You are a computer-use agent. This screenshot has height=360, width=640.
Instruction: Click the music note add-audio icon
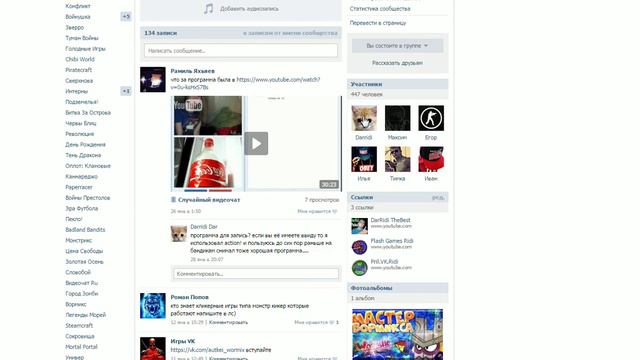pos(209,9)
